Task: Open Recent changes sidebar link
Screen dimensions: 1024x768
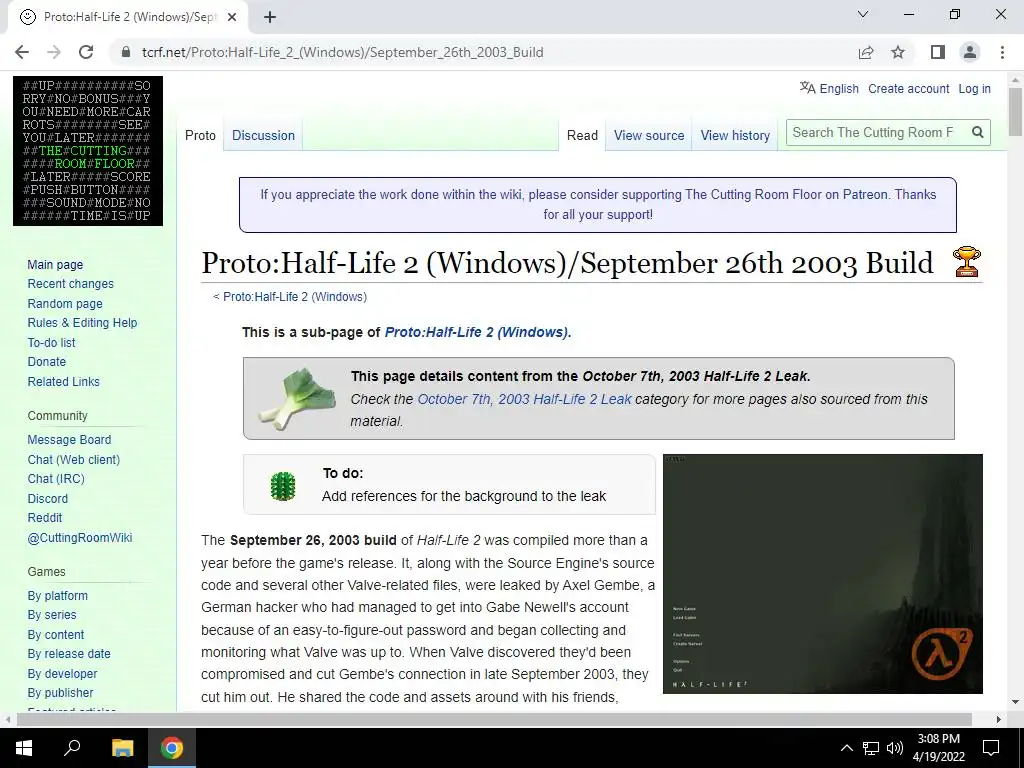Action: click(71, 283)
